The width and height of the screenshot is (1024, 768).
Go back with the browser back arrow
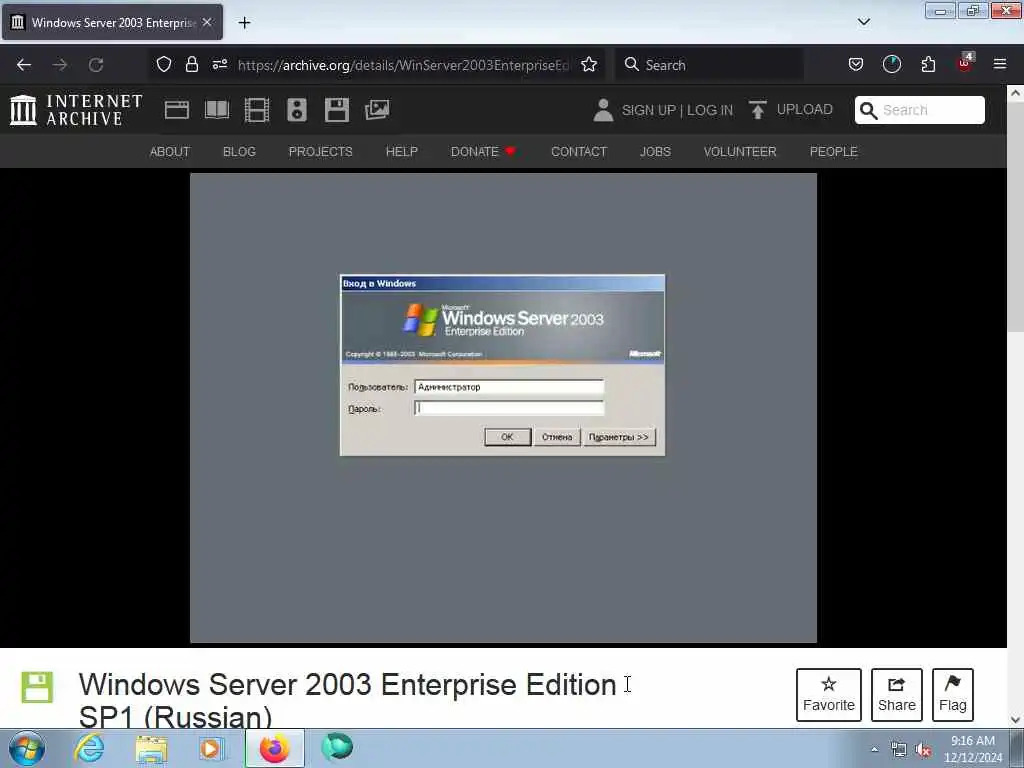(24, 65)
